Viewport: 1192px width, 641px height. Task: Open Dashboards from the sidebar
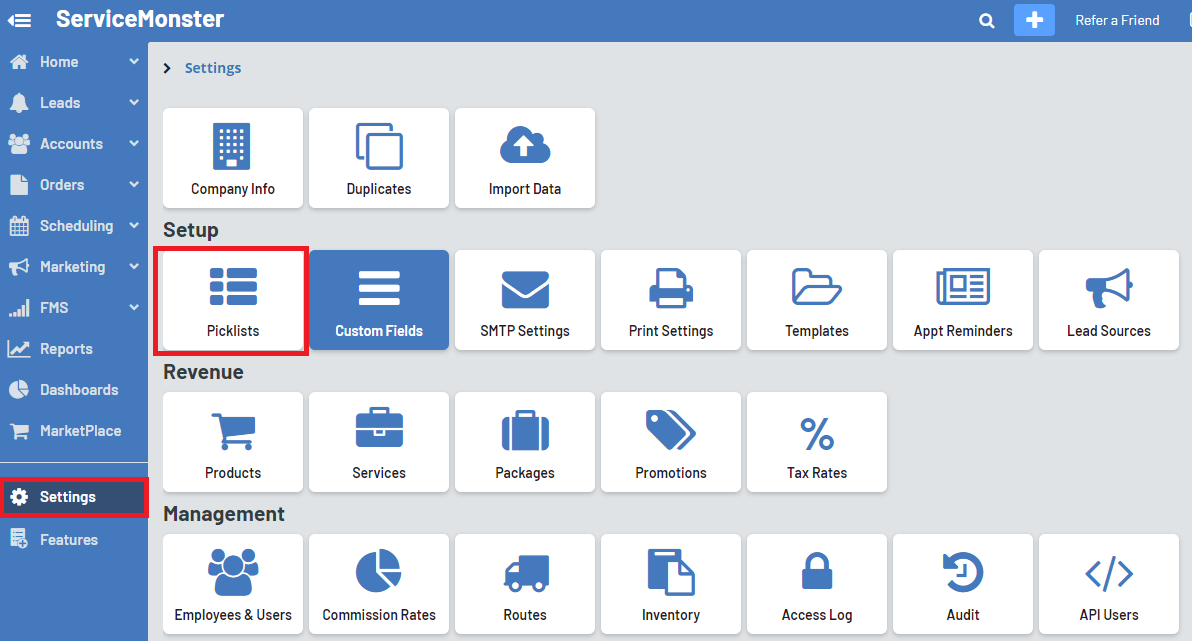(x=78, y=390)
